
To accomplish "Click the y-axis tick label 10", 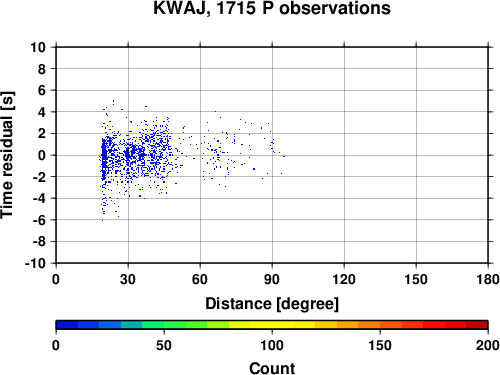I will pyautogui.click(x=38, y=47).
